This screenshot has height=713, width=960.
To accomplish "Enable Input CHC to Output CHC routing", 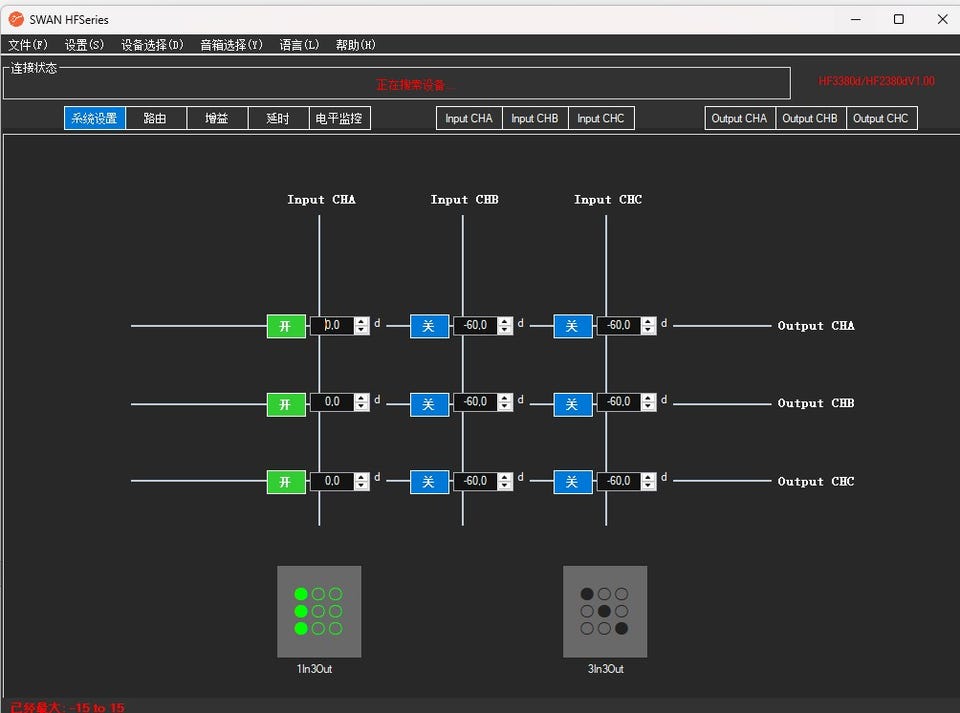I will pos(572,482).
